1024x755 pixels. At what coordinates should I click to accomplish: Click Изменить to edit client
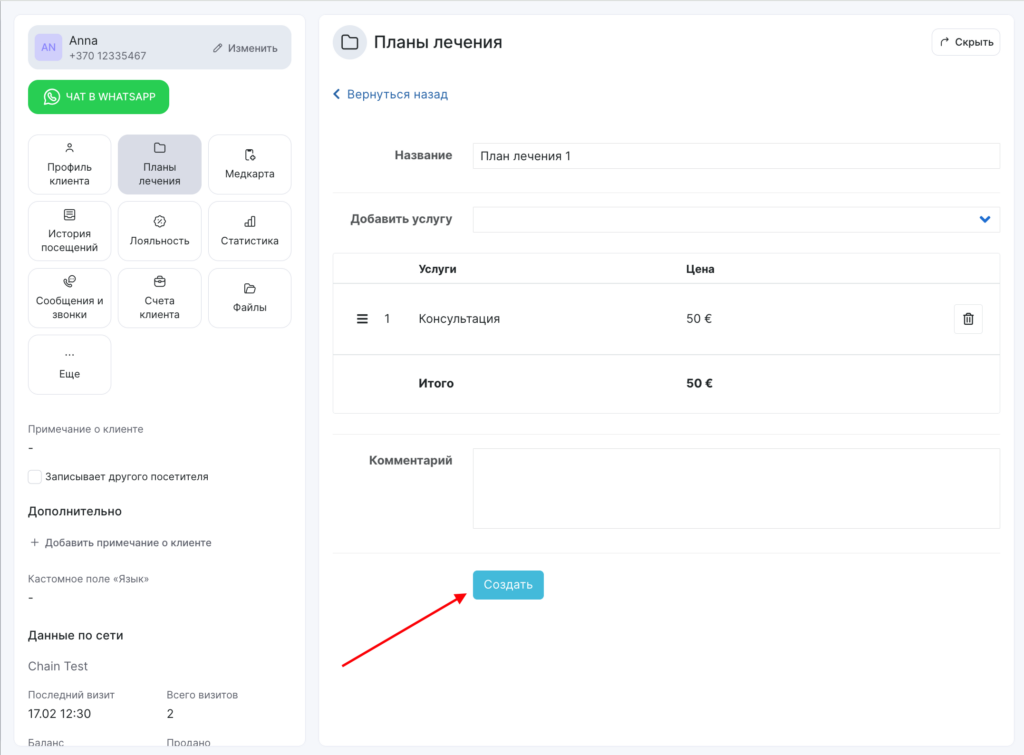(245, 48)
